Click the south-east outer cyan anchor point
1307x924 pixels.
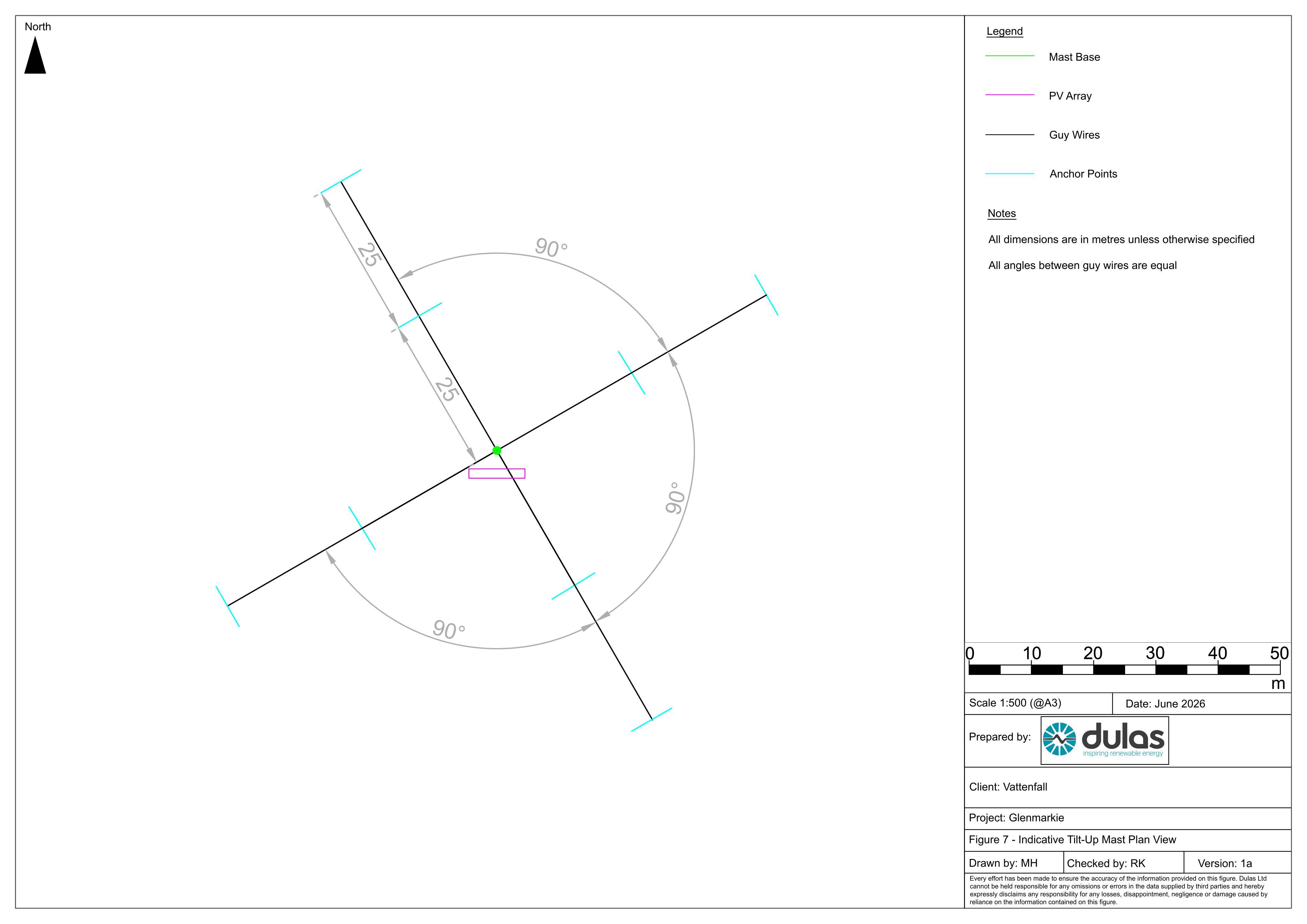[x=652, y=720]
